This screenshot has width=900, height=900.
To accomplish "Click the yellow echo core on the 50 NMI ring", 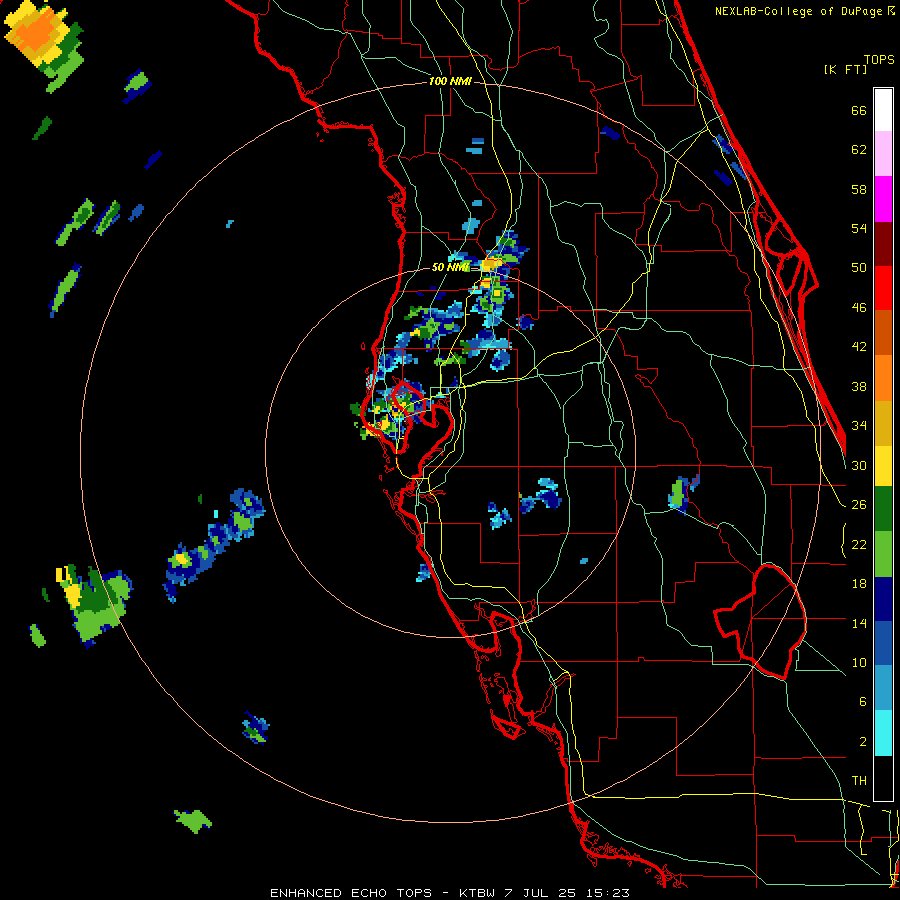I will (491, 265).
